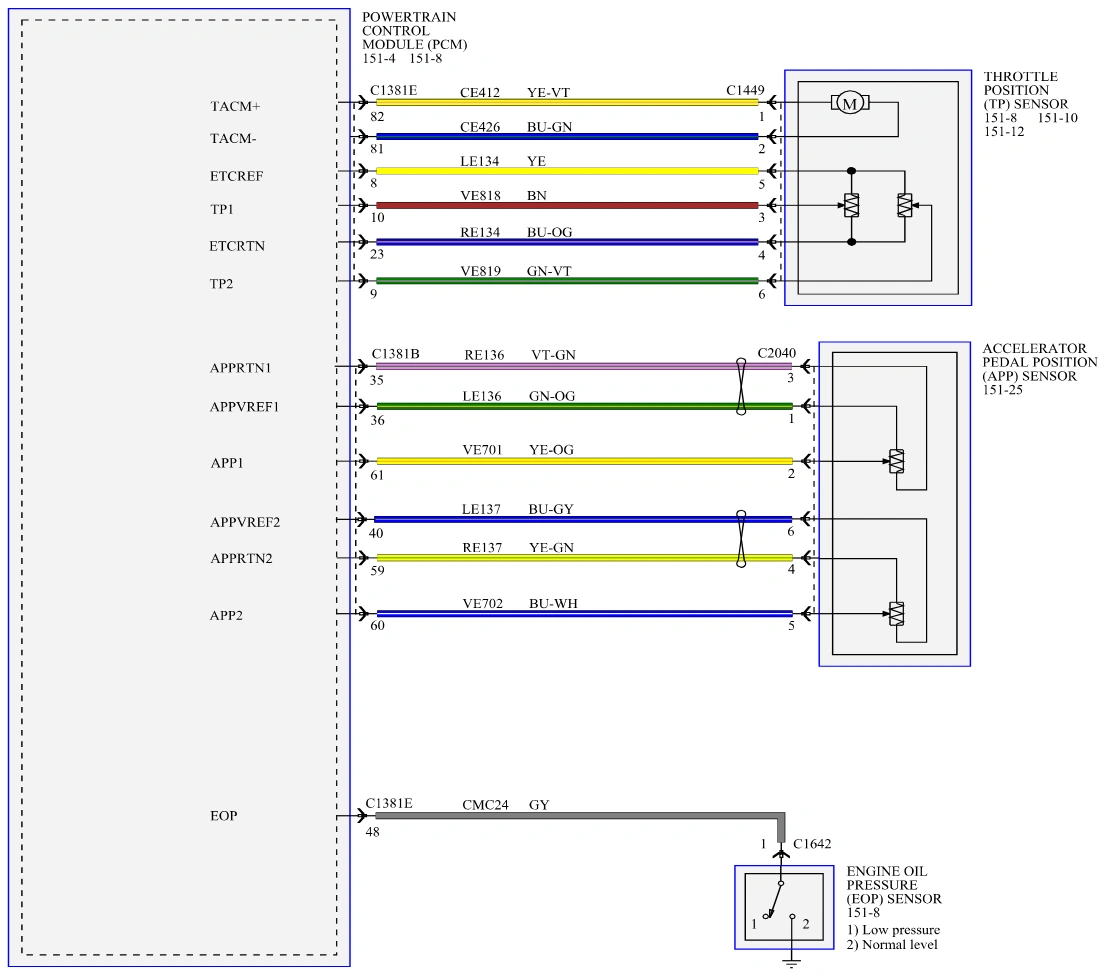Click the Throttle Position (TP) Sensor title
This screenshot has height=975, width=1104.
pos(1026,90)
